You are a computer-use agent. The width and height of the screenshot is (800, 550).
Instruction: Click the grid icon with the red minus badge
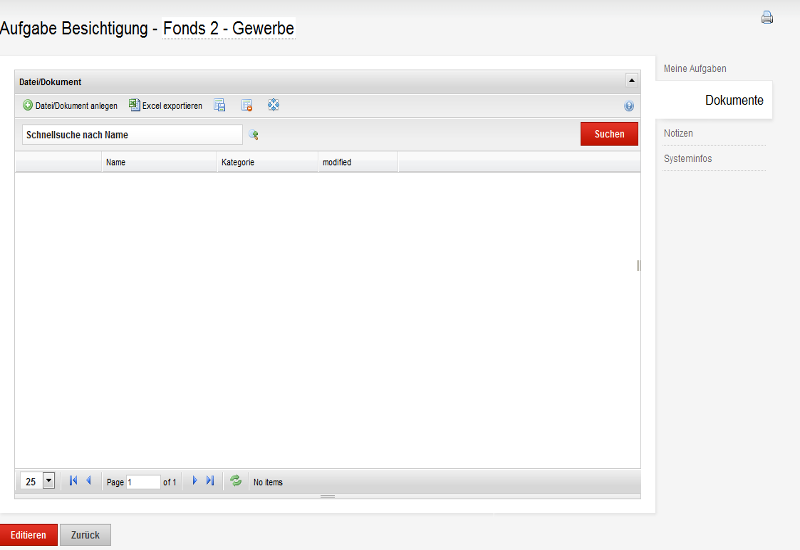pyautogui.click(x=247, y=105)
